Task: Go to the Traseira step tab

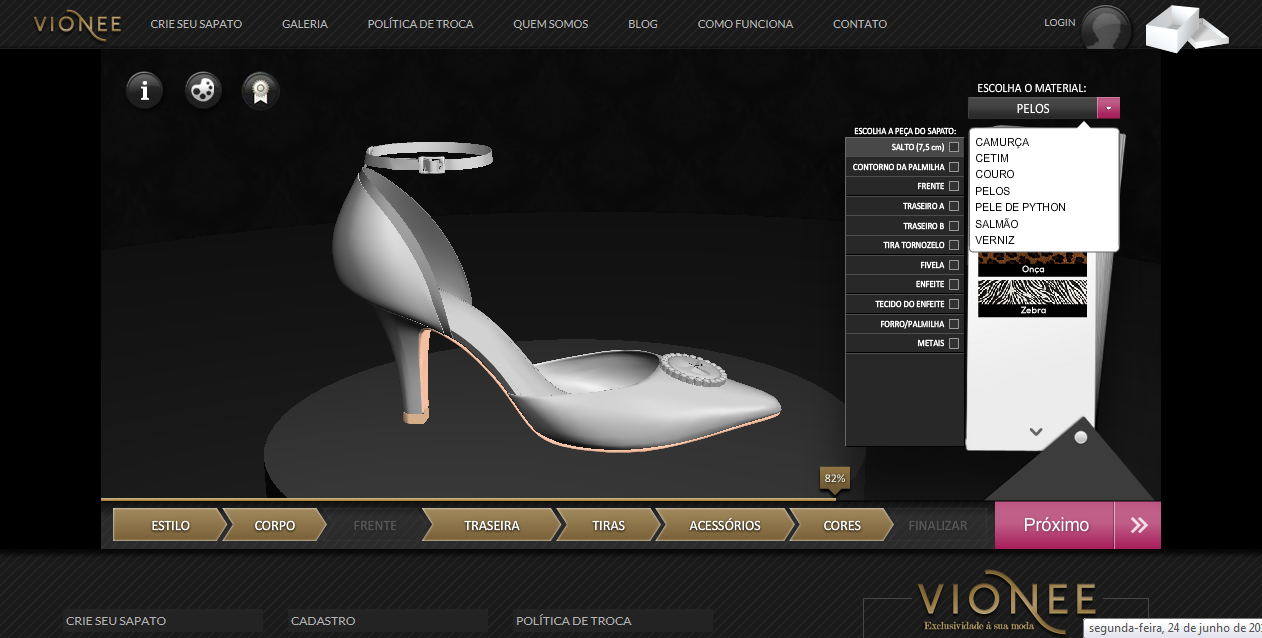Action: [x=491, y=525]
